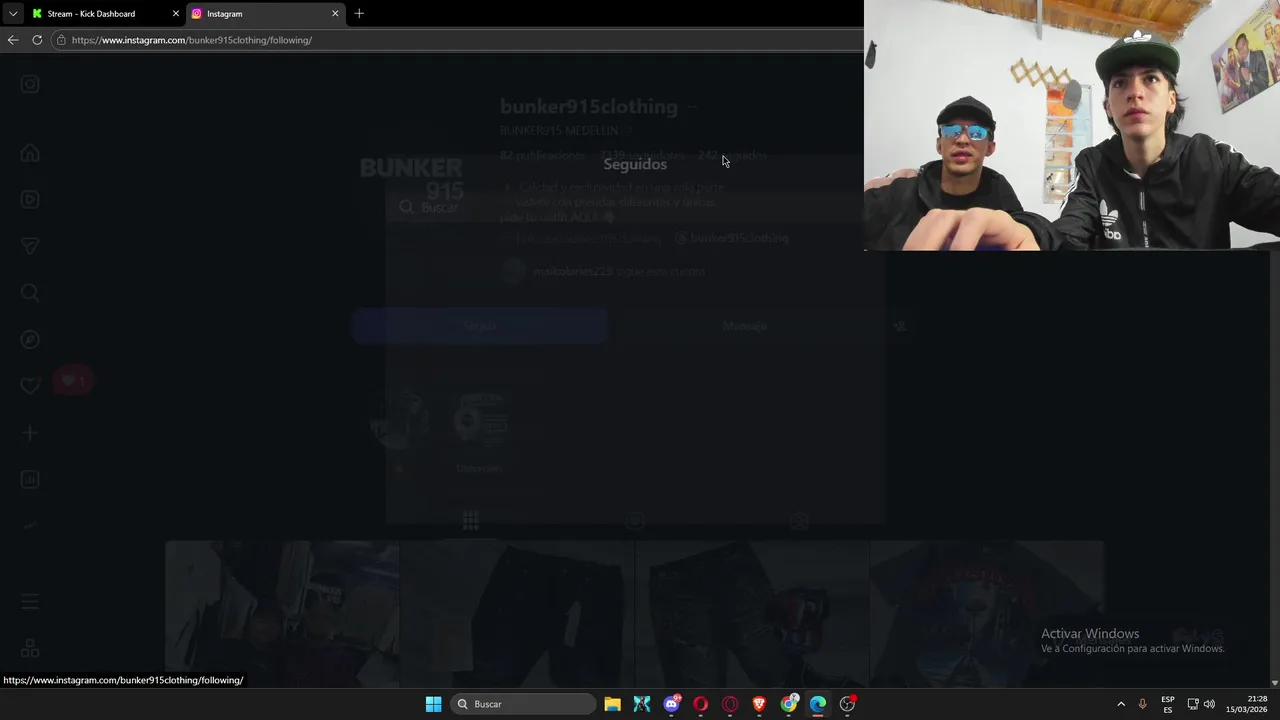Open the hamburger More menu in sidebar

30,602
